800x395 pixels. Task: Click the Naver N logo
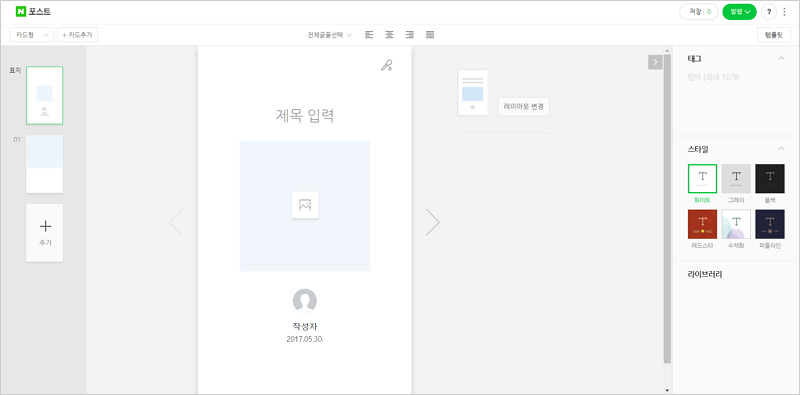point(21,11)
